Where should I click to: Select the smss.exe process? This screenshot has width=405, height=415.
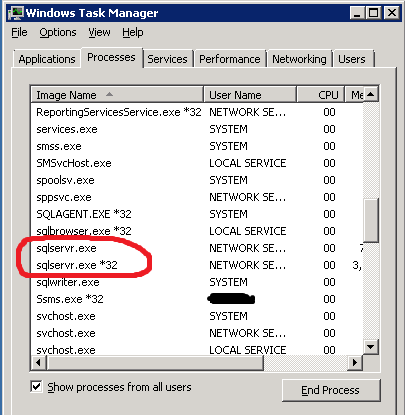pyautogui.click(x=197, y=146)
